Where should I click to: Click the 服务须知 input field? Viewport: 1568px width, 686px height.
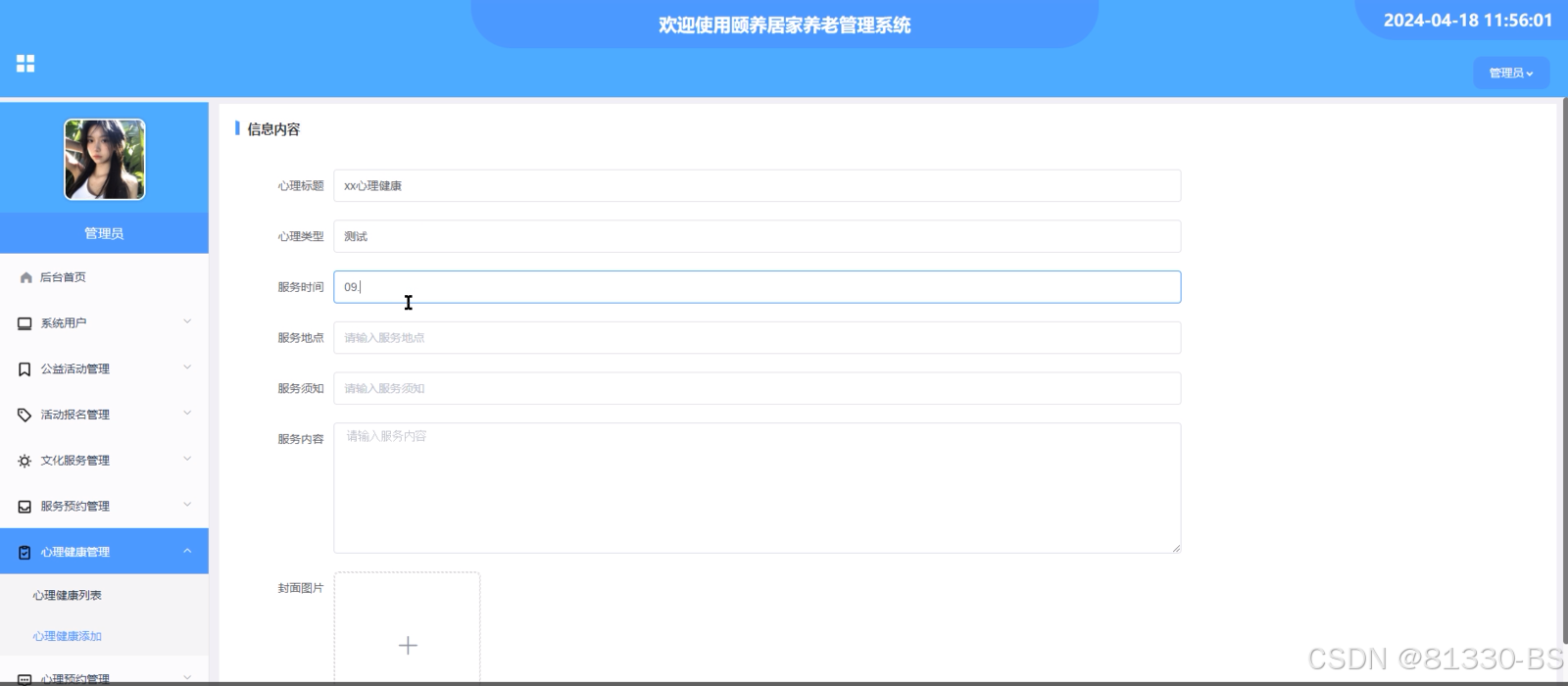[757, 388]
